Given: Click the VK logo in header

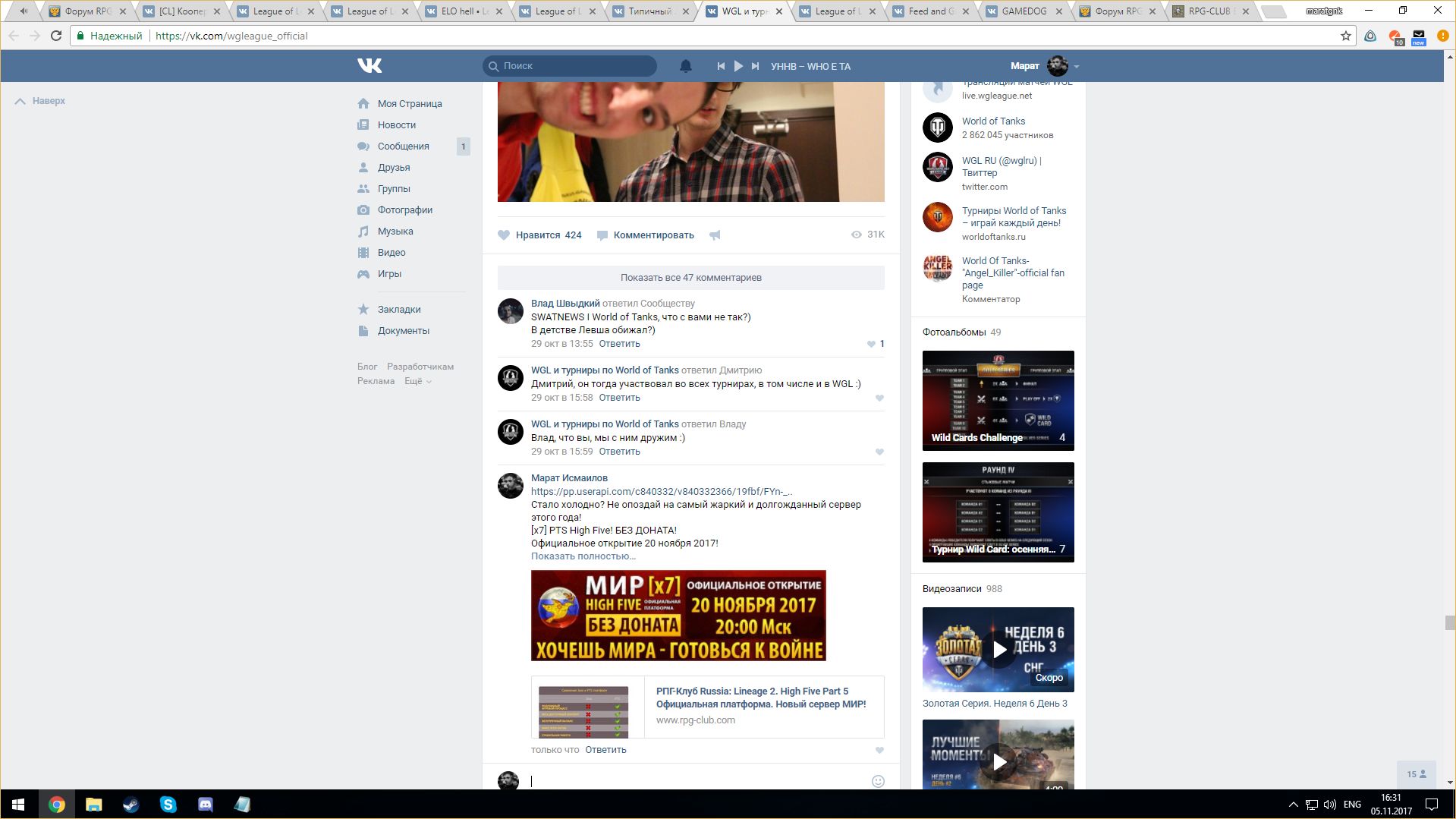Looking at the screenshot, I should 370,66.
